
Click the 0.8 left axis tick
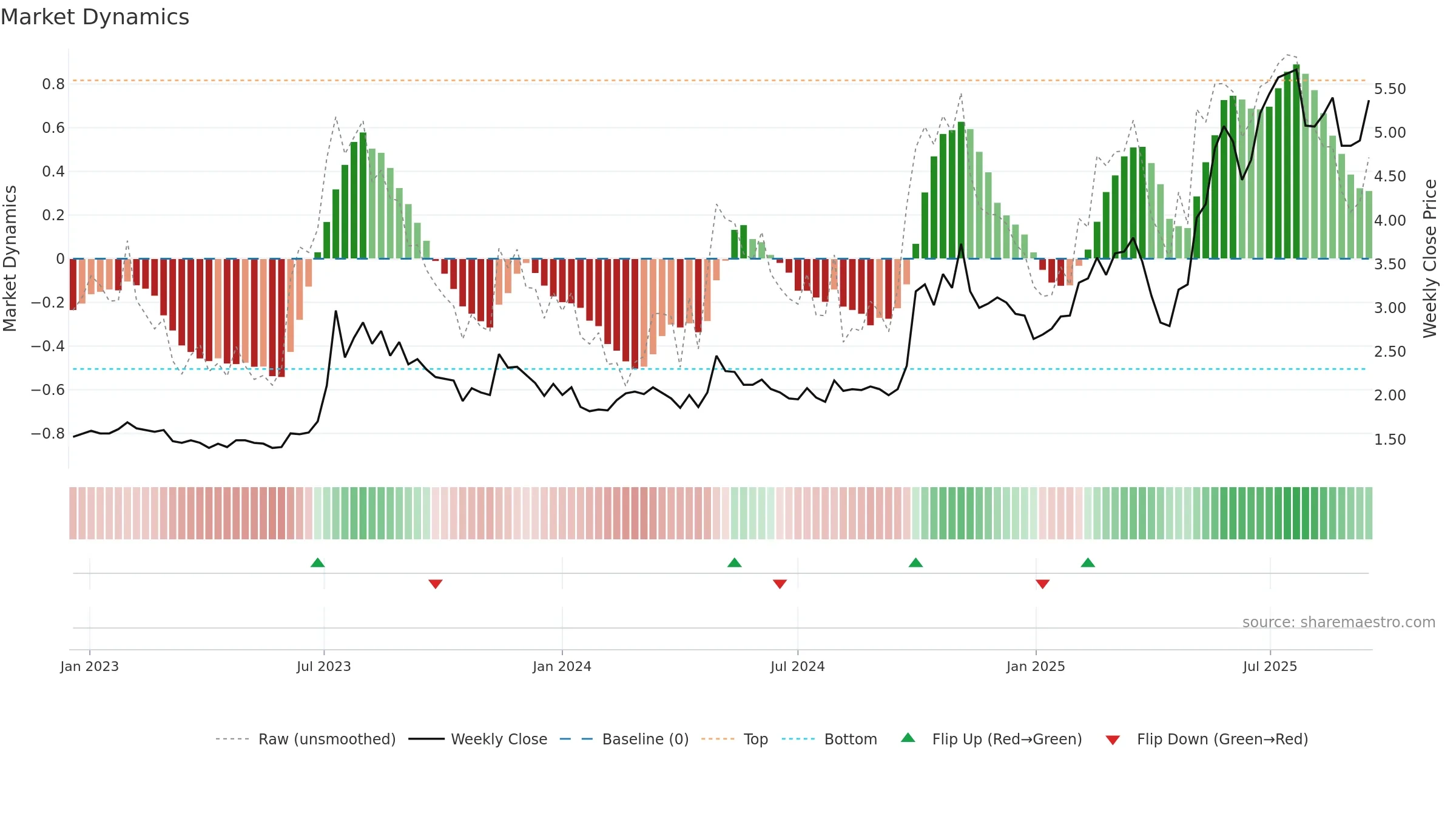point(53,84)
